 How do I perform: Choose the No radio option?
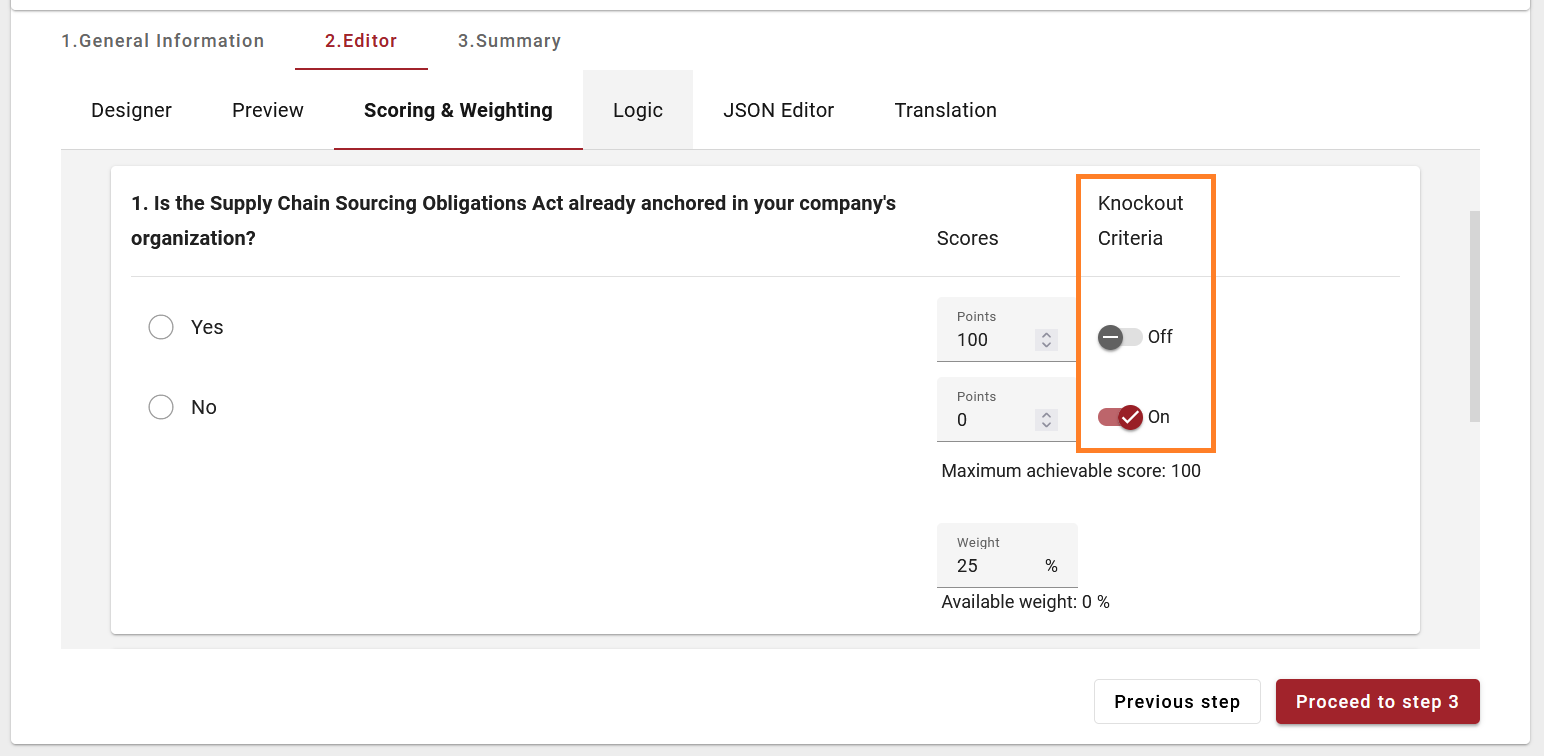point(161,408)
